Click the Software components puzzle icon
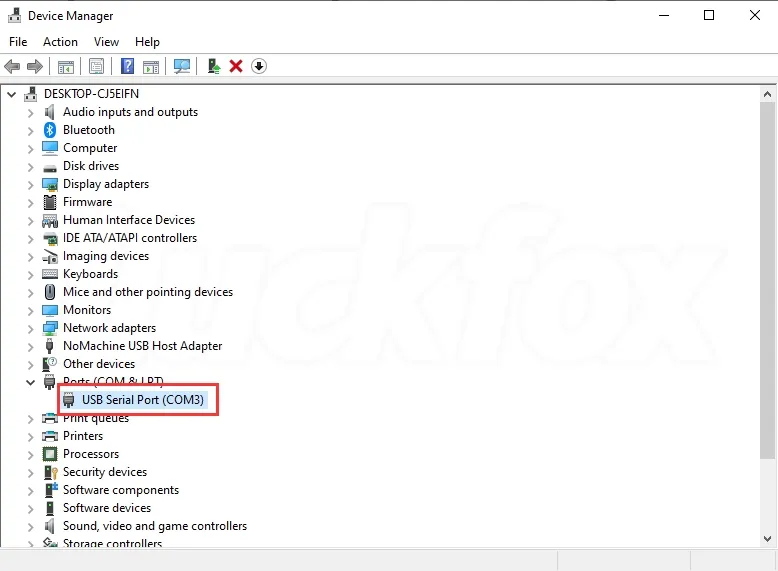The image size is (778, 571). 51,490
